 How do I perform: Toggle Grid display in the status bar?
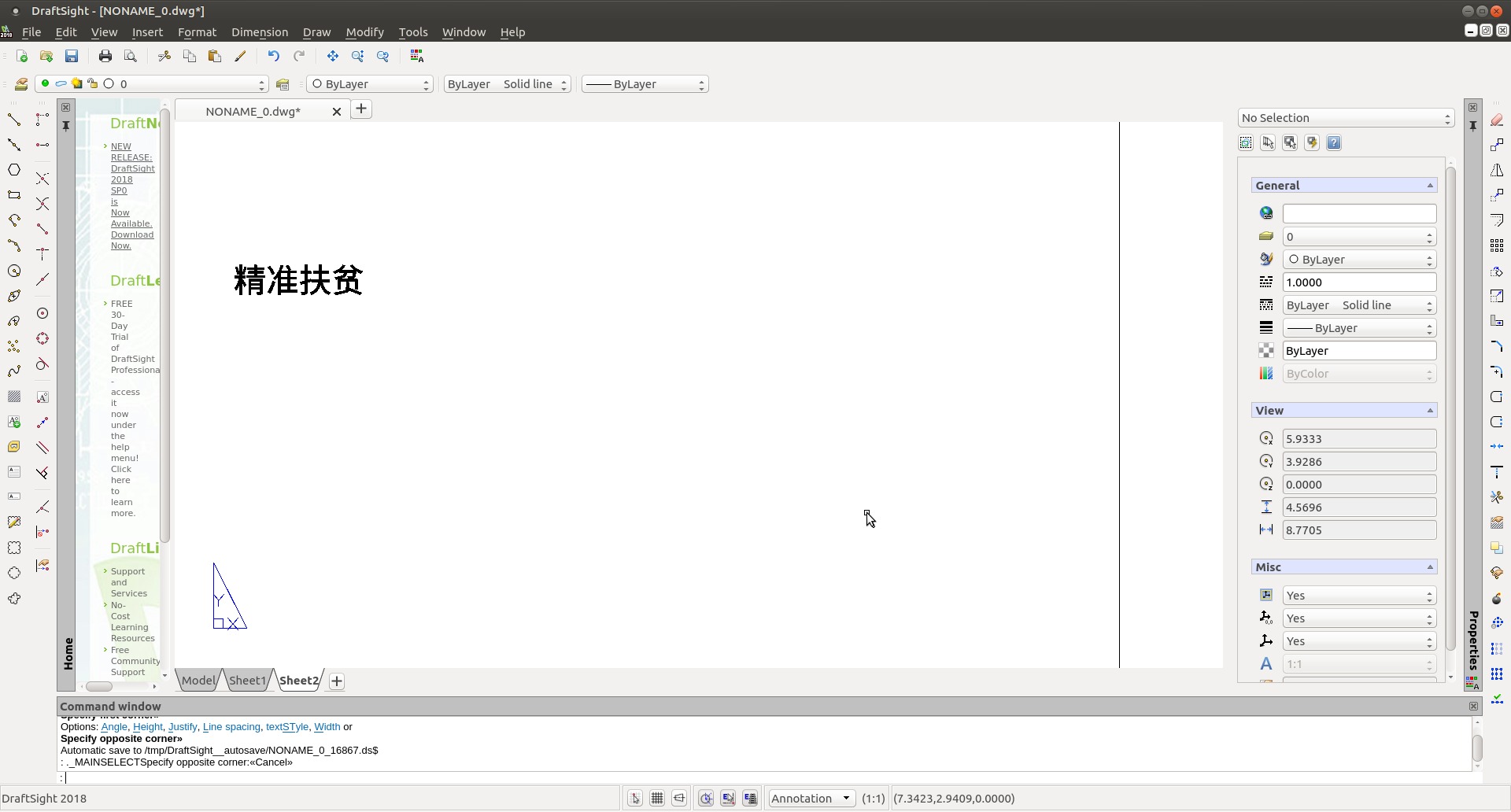point(657,799)
